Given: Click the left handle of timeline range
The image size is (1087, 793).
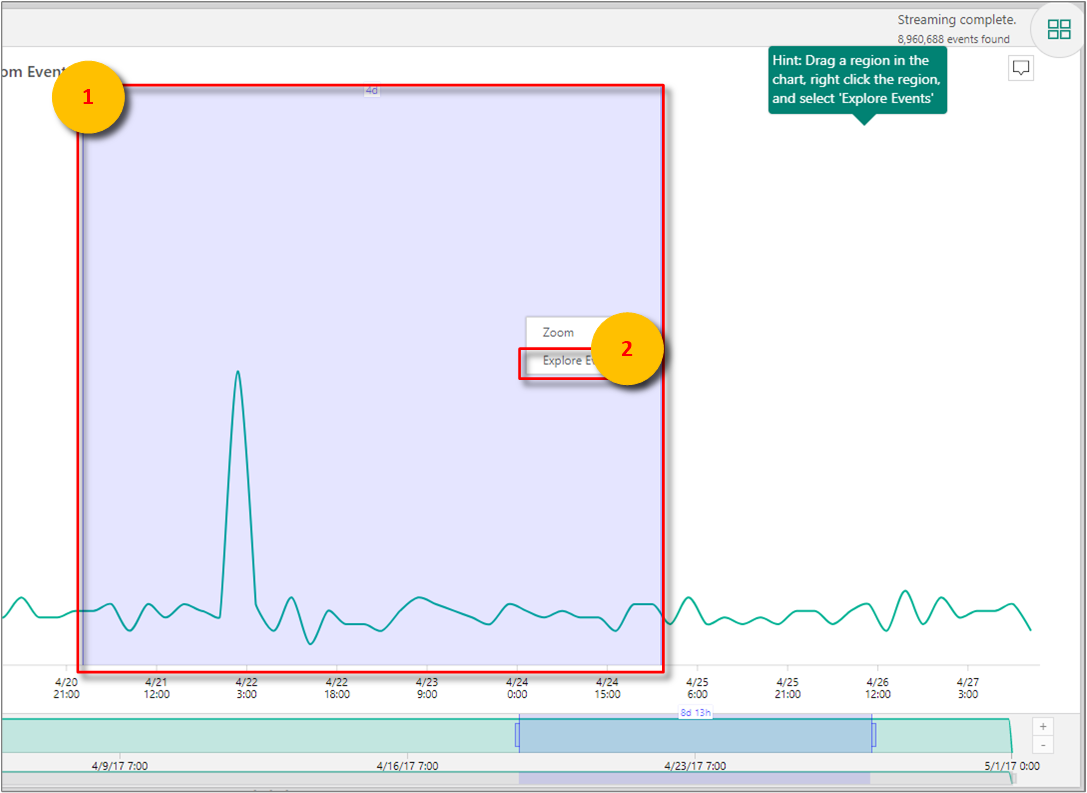Looking at the screenshot, I should 518,735.
